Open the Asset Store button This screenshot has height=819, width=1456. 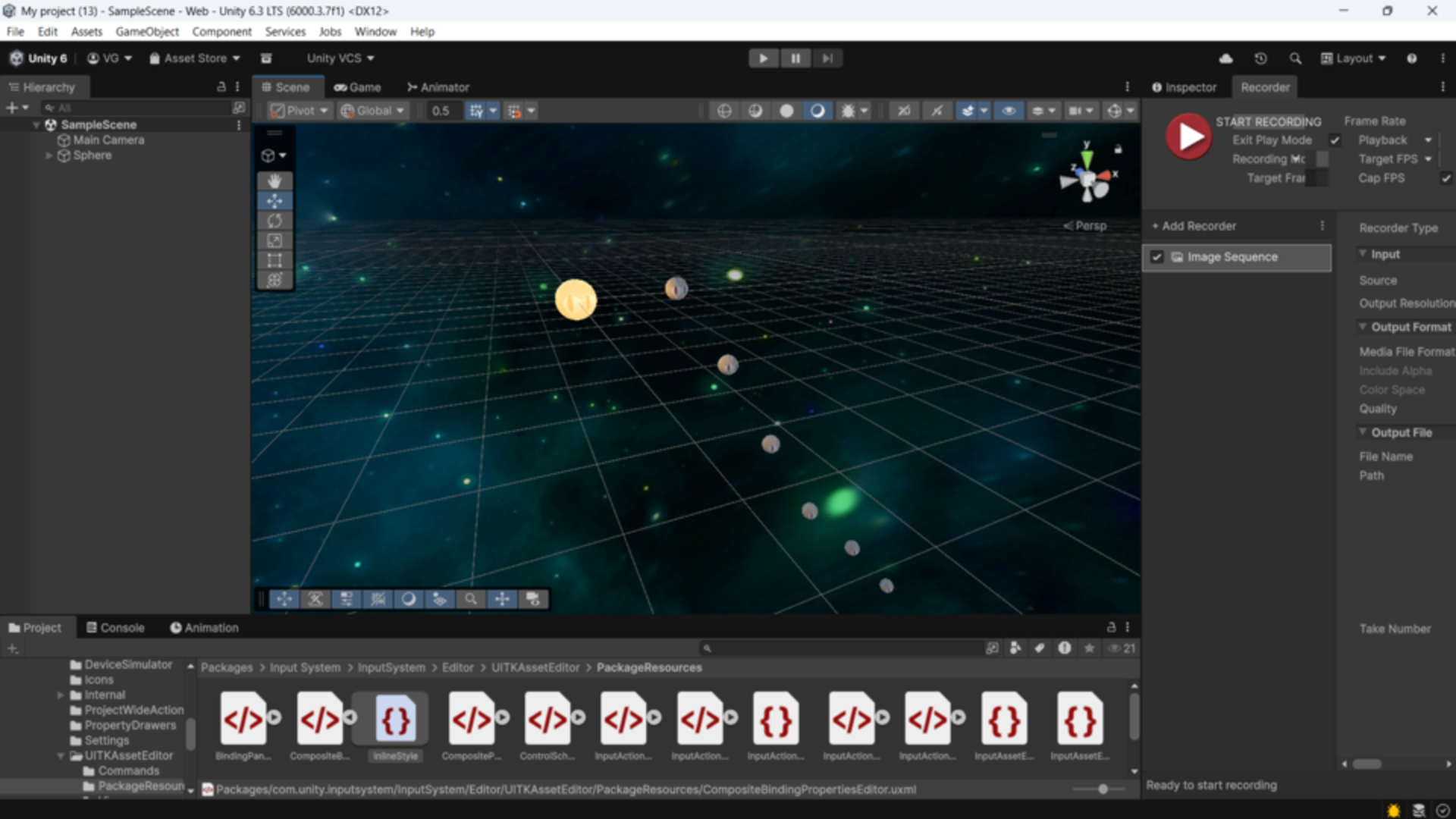point(195,58)
